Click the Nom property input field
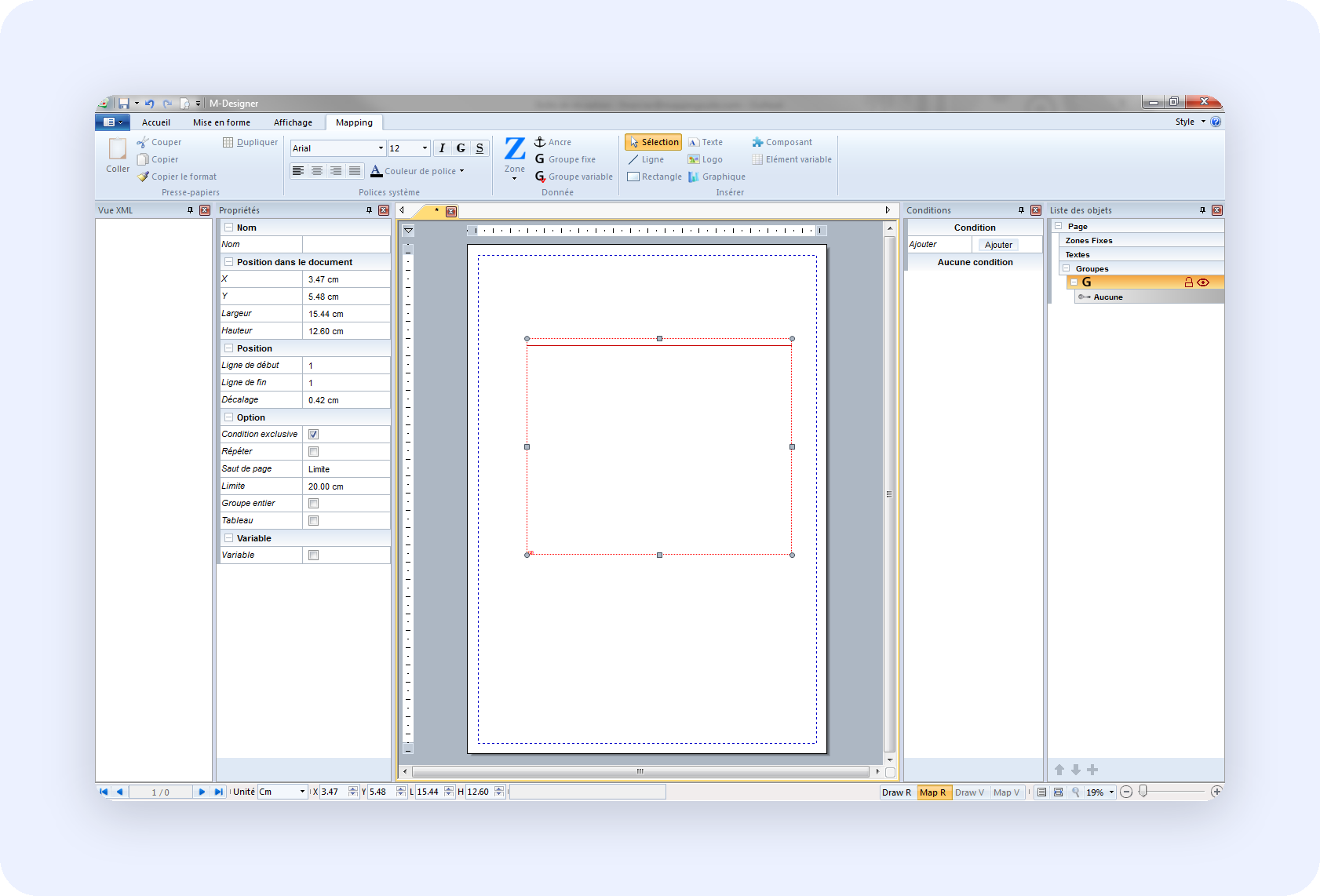Image resolution: width=1320 pixels, height=896 pixels. click(346, 244)
